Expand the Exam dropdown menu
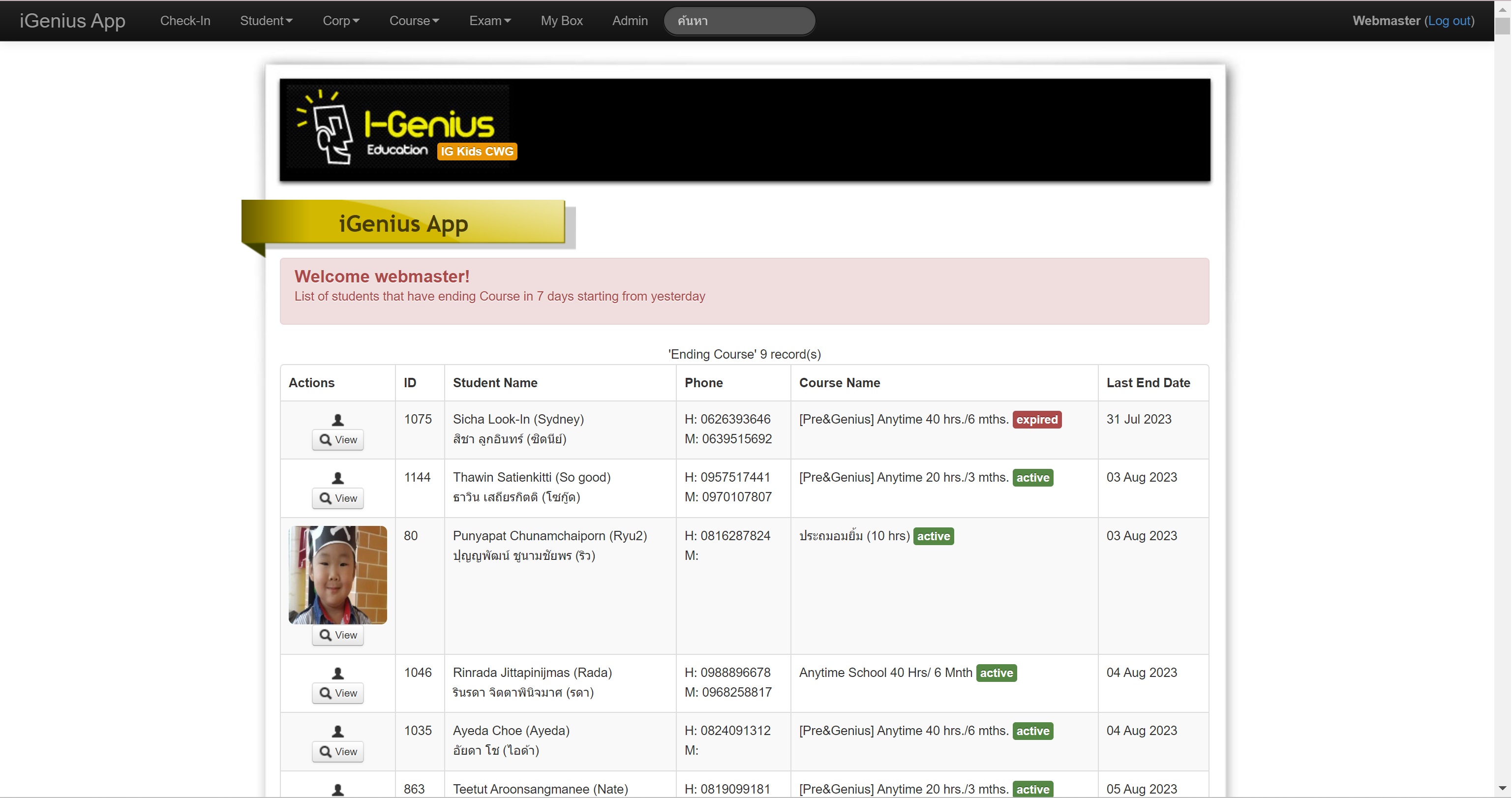The width and height of the screenshot is (1512, 798). point(489,21)
